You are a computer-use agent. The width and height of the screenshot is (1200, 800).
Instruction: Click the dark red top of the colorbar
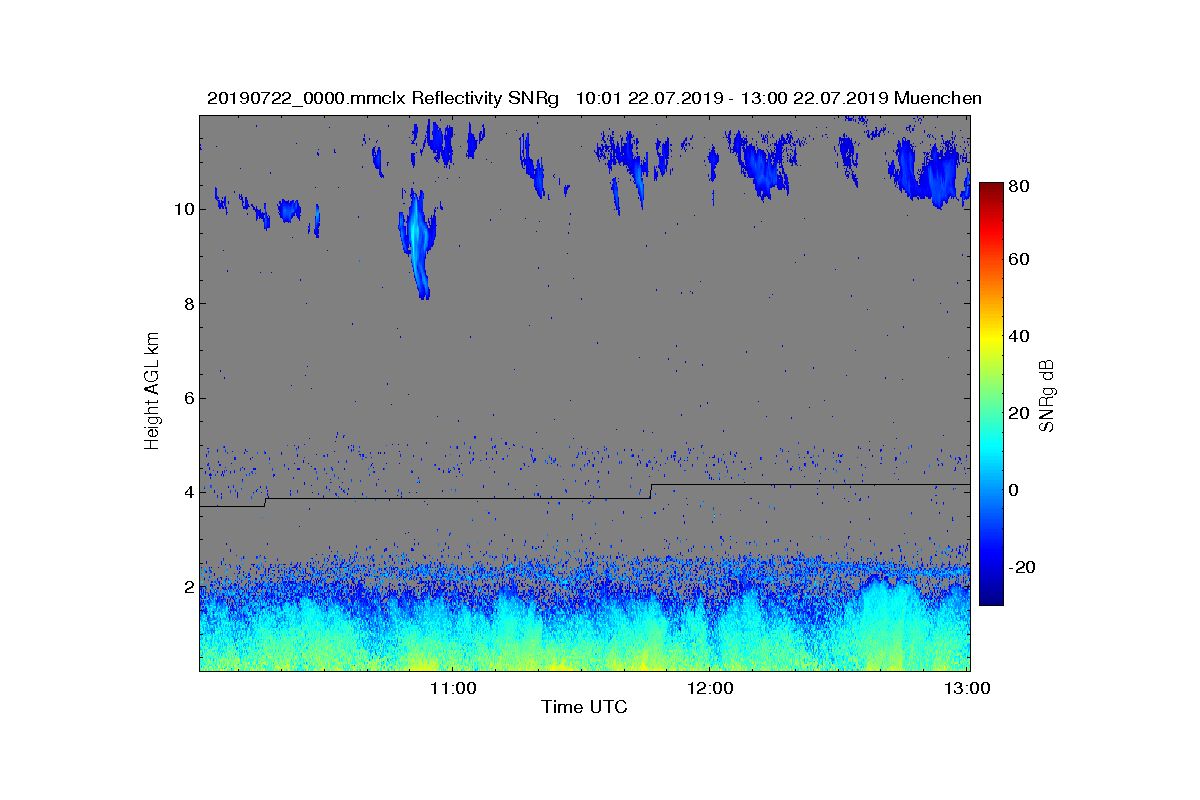point(990,190)
